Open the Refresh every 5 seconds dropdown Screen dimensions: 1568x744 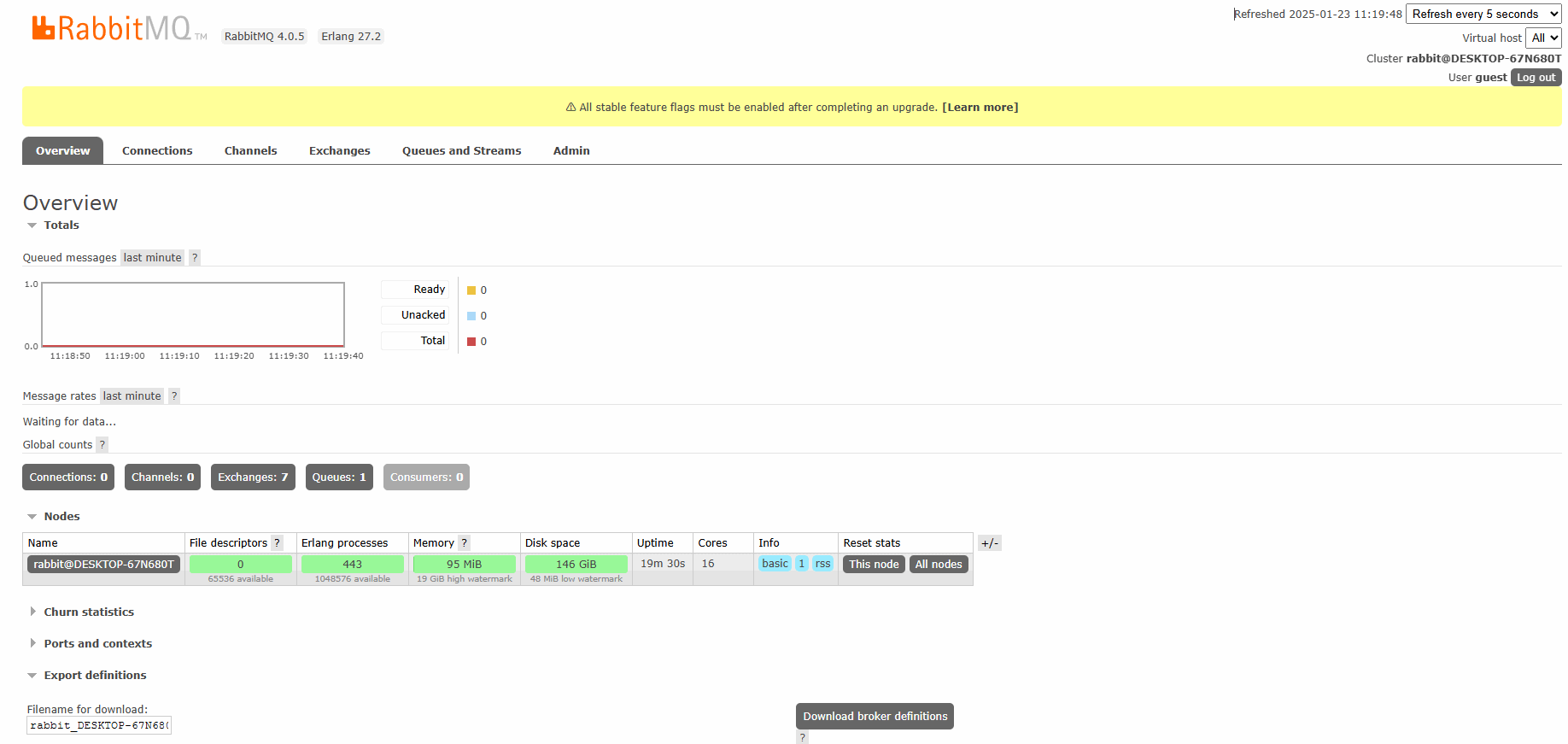pos(1483,14)
